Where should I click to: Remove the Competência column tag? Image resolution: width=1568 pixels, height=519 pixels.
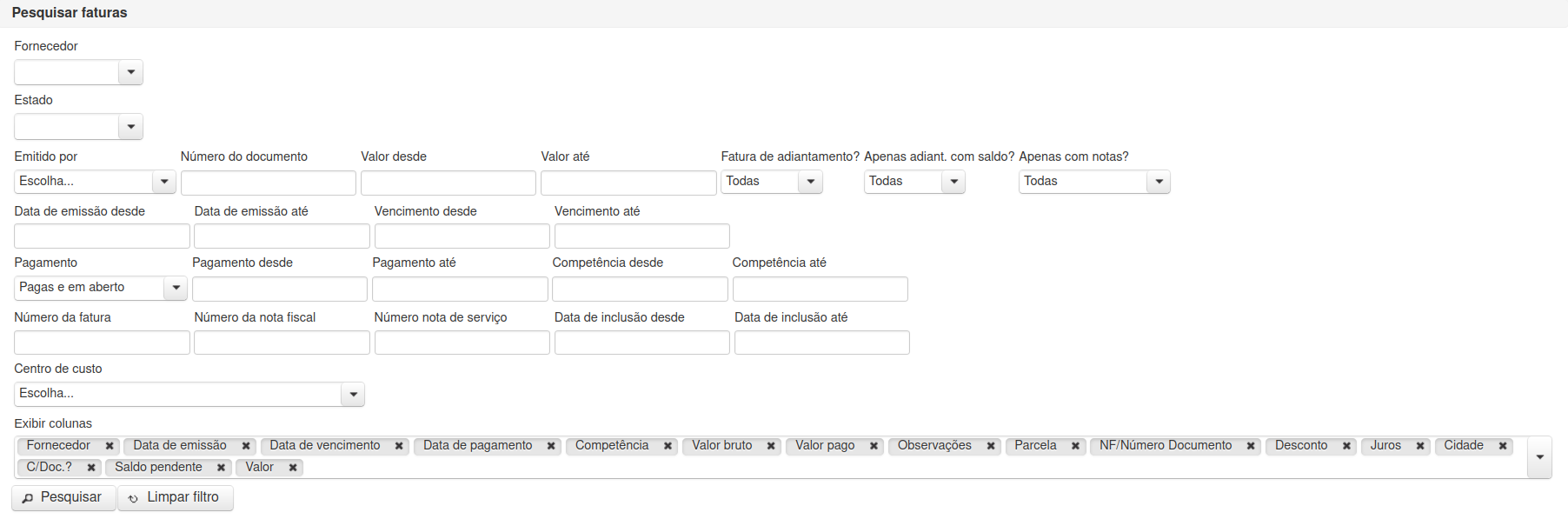[668, 446]
